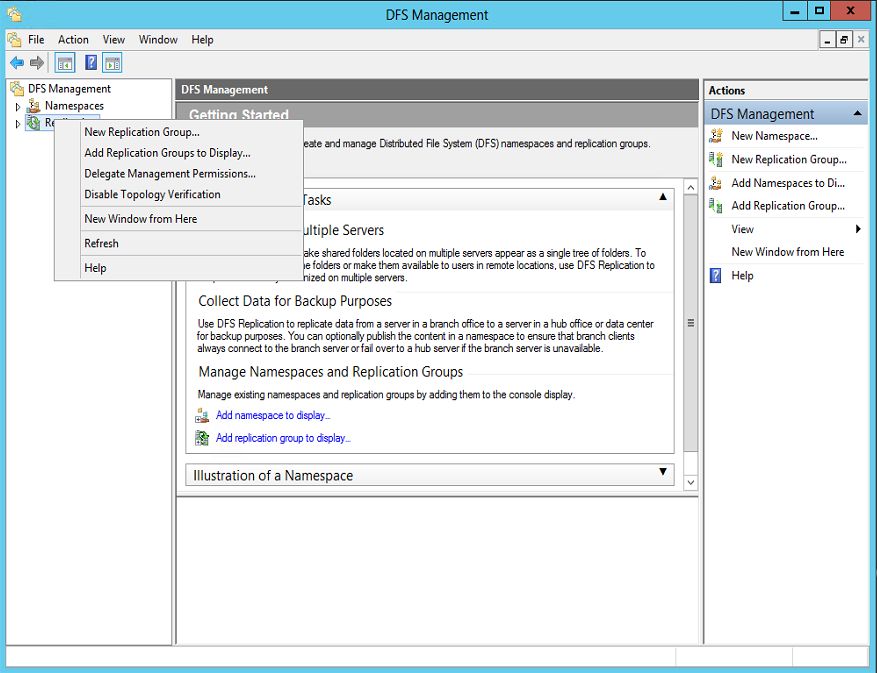Select DFS Management root tree item label

pos(69,88)
